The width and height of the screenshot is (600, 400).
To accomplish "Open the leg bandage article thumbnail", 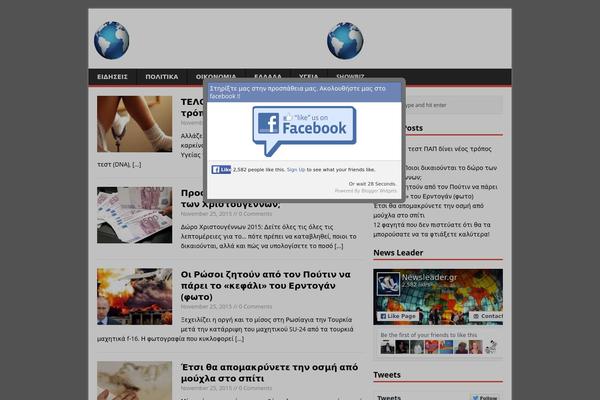I will [134, 124].
